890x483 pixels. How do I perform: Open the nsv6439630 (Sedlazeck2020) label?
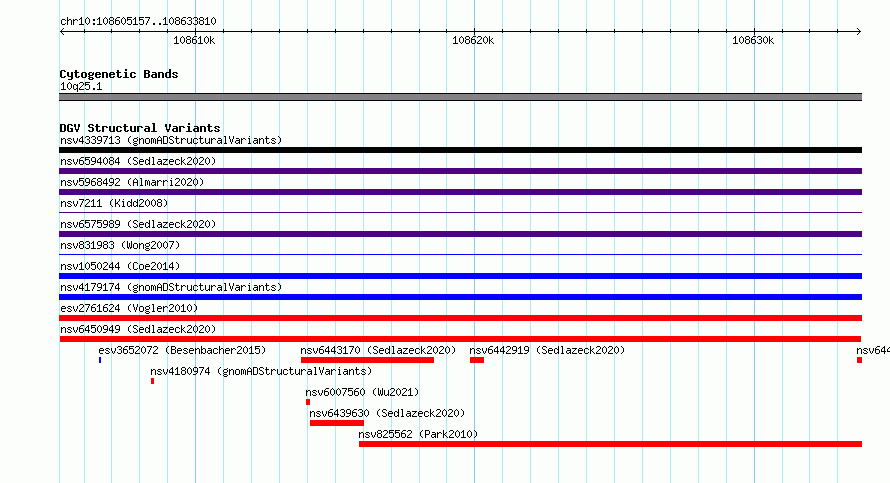coord(387,413)
